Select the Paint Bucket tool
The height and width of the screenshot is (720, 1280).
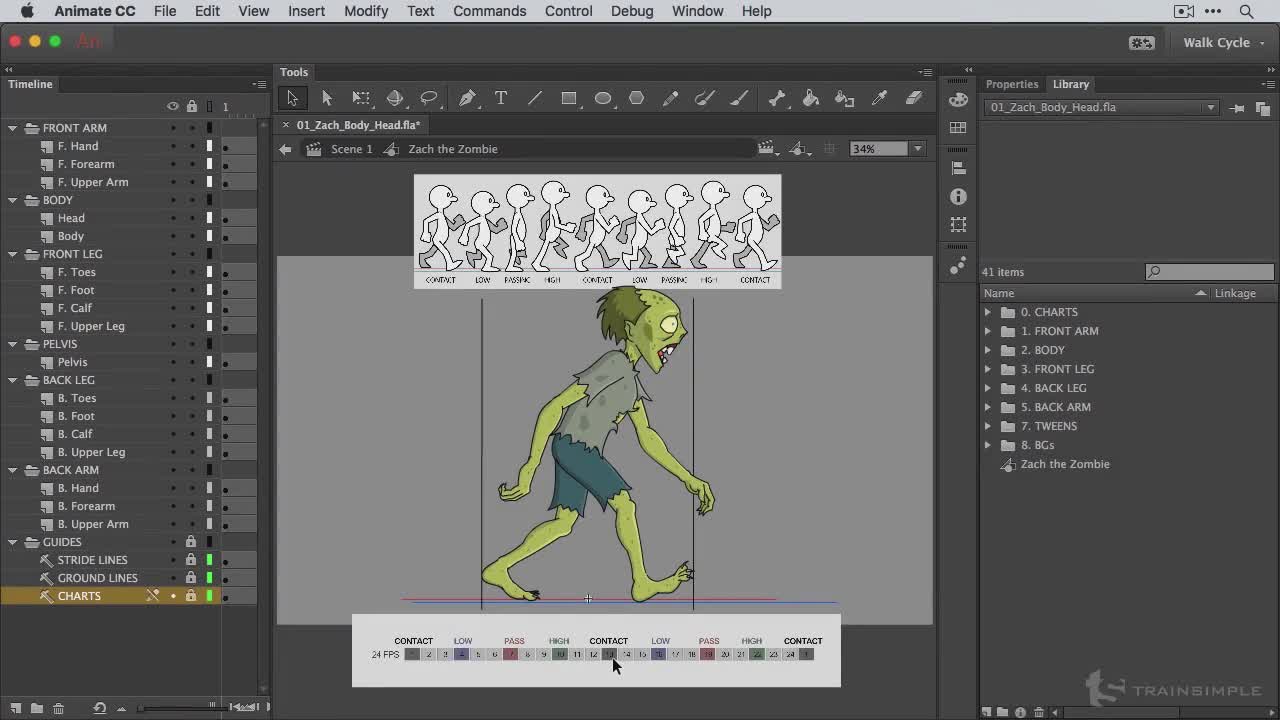coord(811,98)
